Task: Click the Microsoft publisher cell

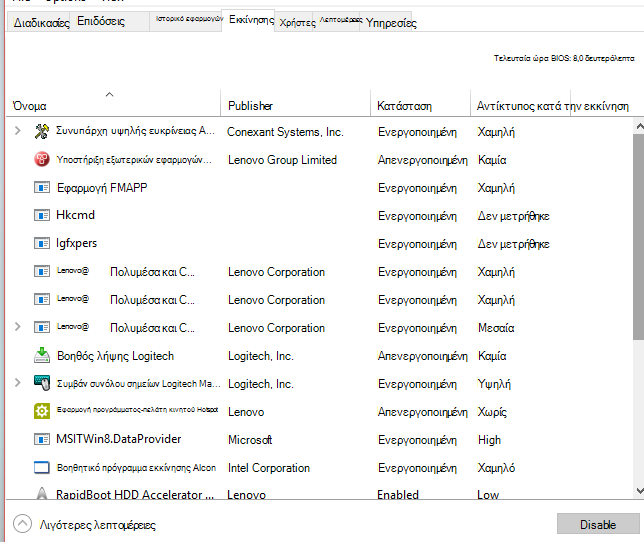Action: coord(250,440)
